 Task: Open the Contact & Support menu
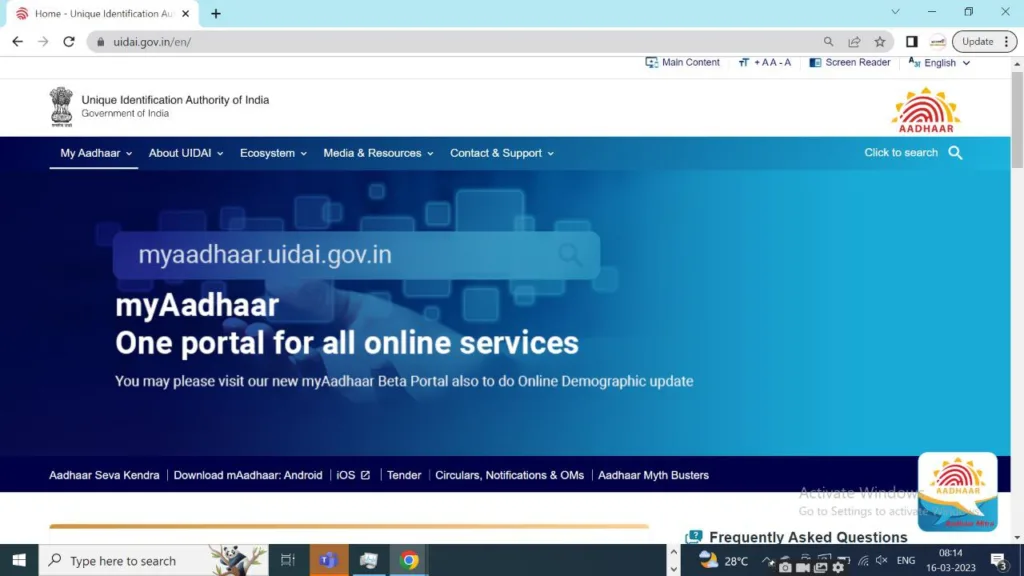(501, 153)
